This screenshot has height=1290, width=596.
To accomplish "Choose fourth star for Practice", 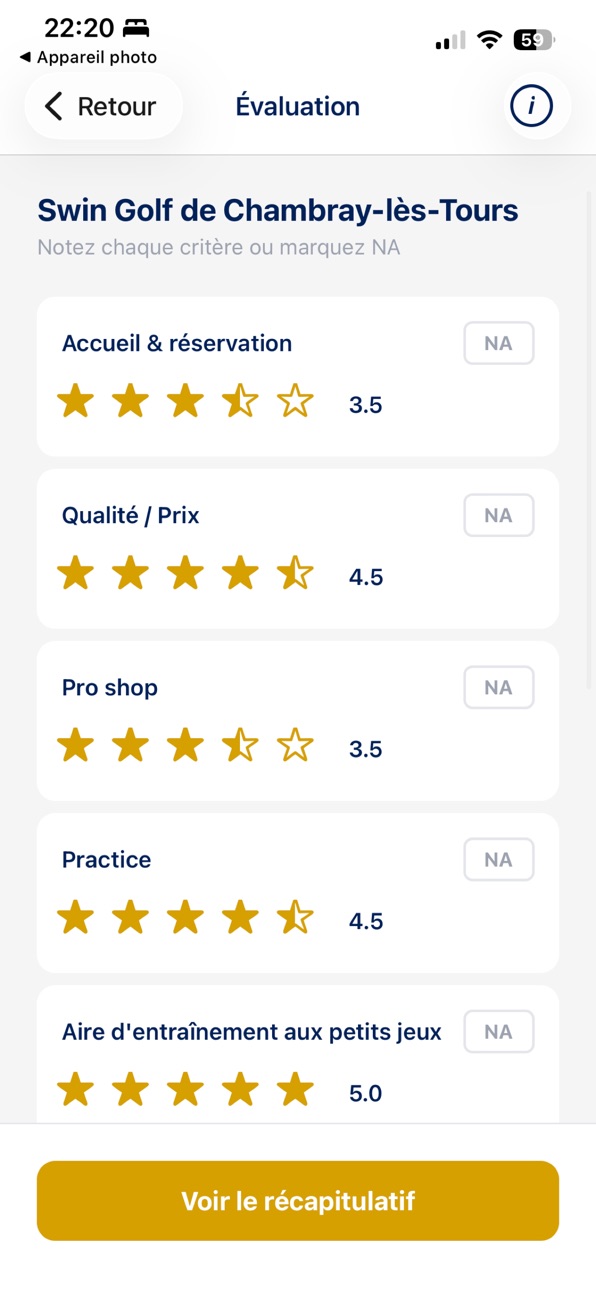I will 240,919.
